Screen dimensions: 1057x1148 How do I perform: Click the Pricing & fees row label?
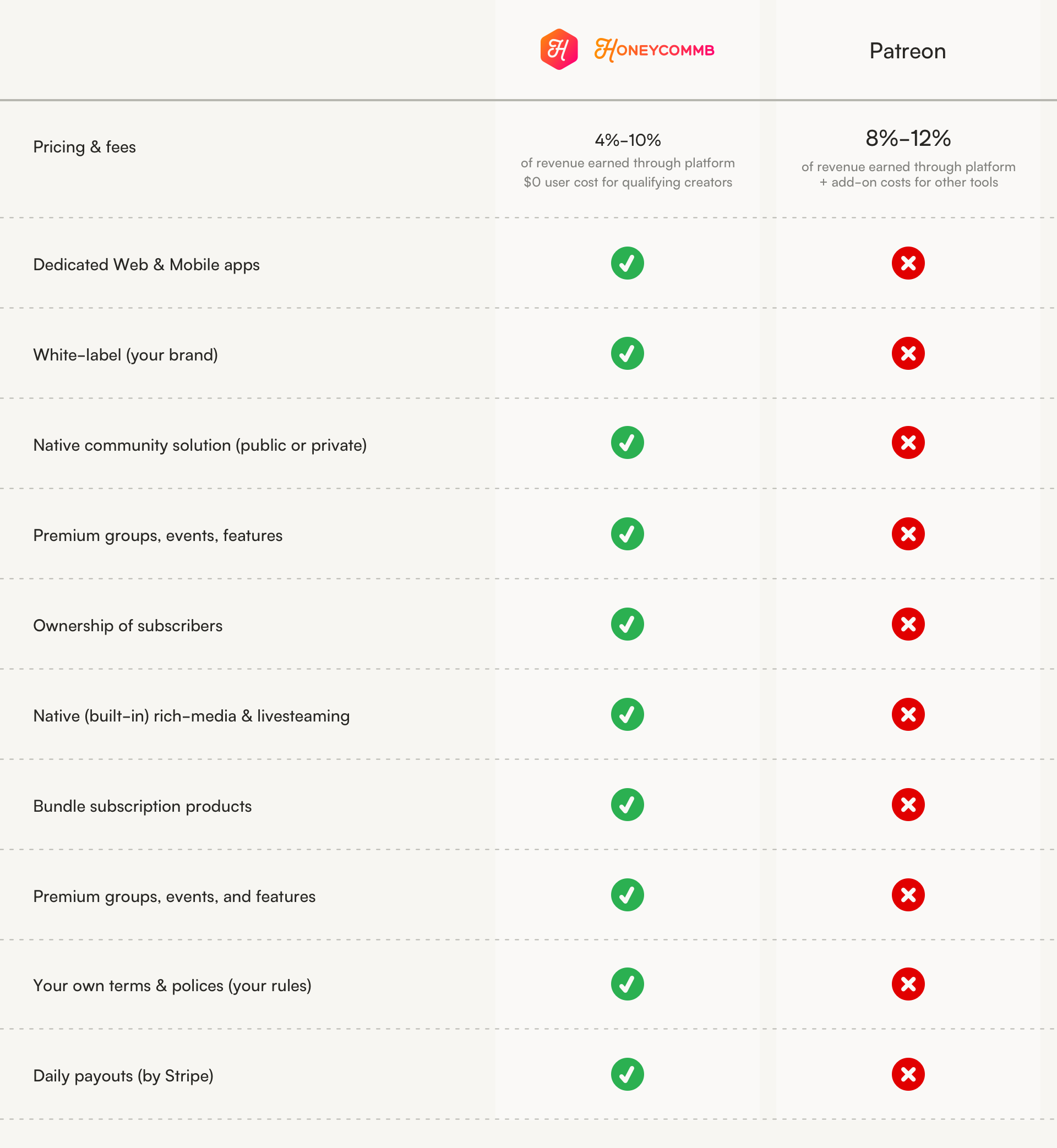coord(85,147)
